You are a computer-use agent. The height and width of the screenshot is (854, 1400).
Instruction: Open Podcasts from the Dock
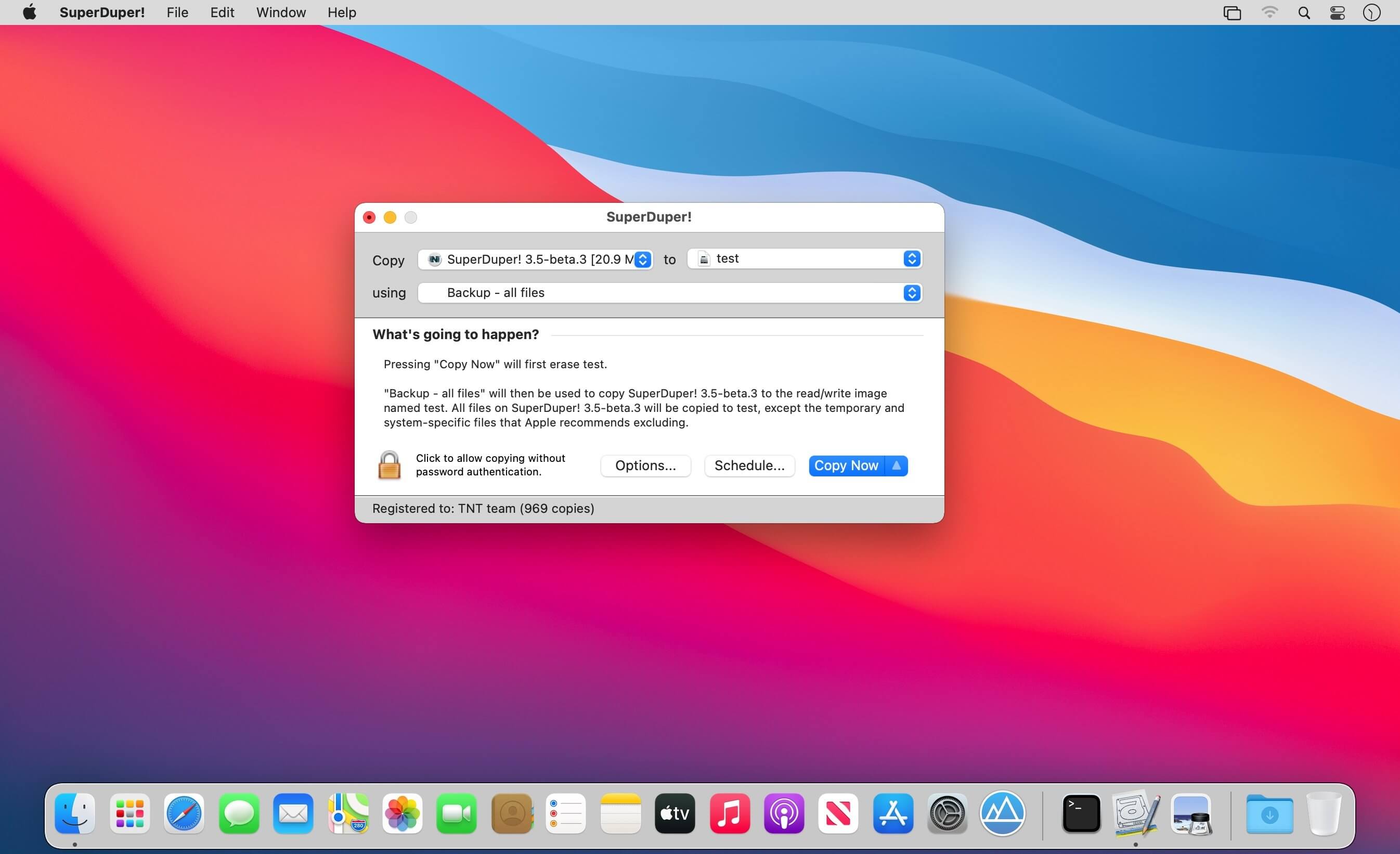[x=784, y=813]
